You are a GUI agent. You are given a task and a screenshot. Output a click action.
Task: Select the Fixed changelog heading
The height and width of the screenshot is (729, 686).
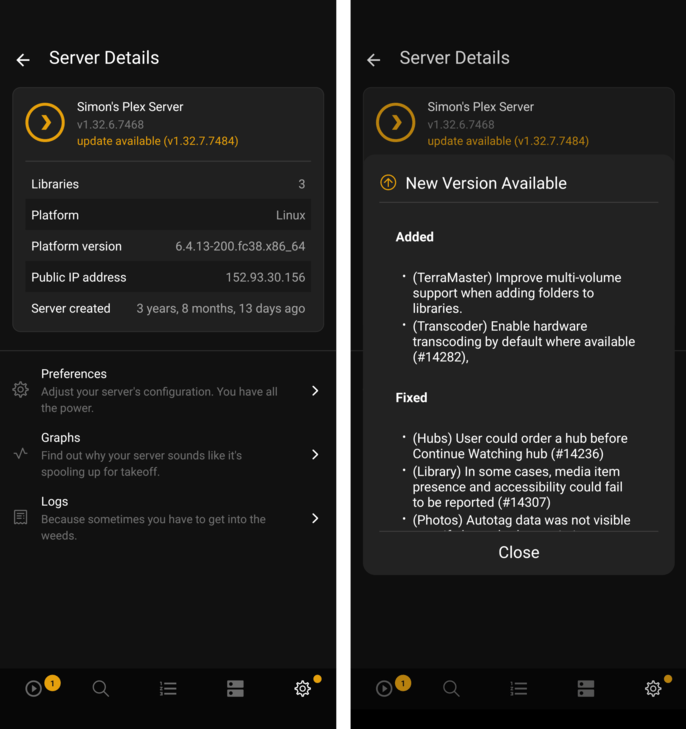click(x=411, y=398)
